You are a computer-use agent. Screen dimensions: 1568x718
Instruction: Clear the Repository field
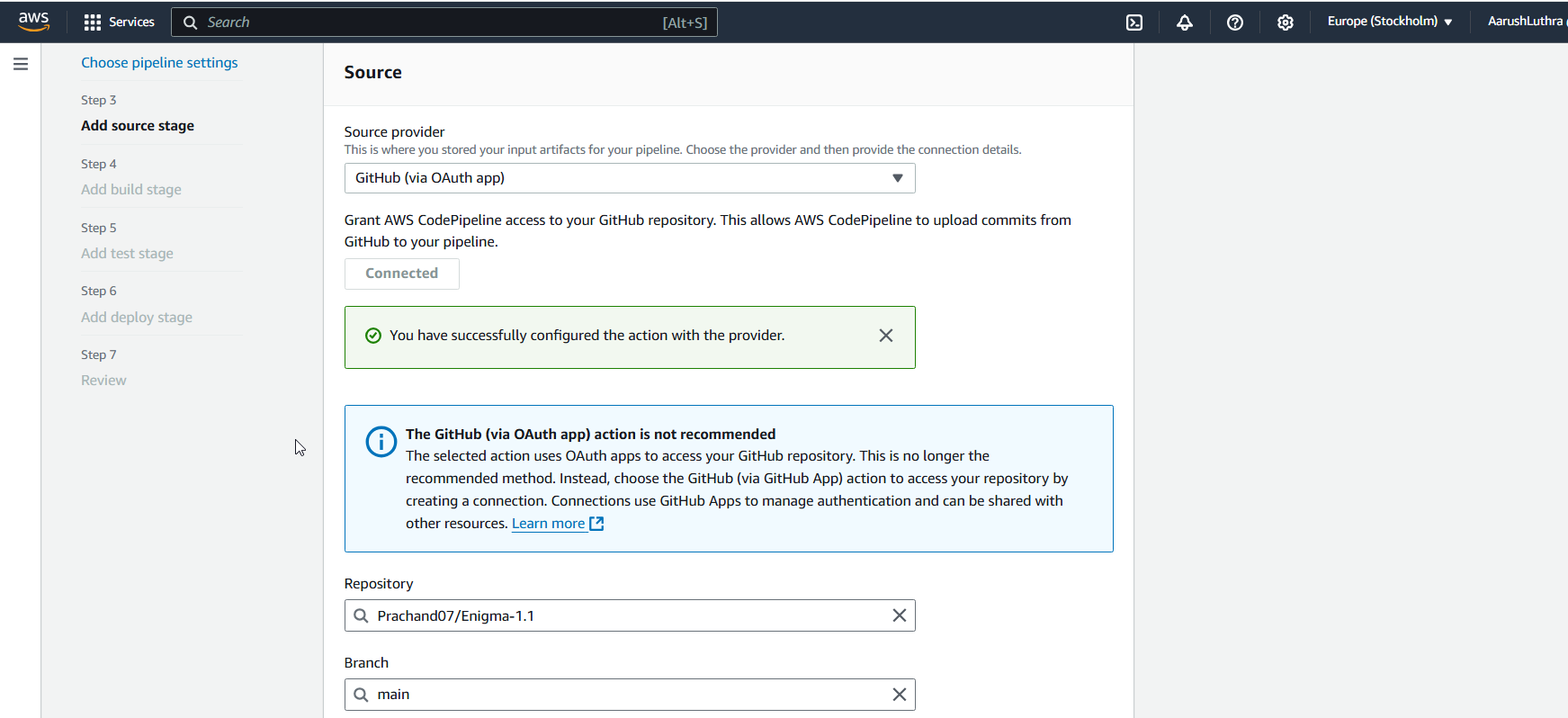tap(899, 615)
